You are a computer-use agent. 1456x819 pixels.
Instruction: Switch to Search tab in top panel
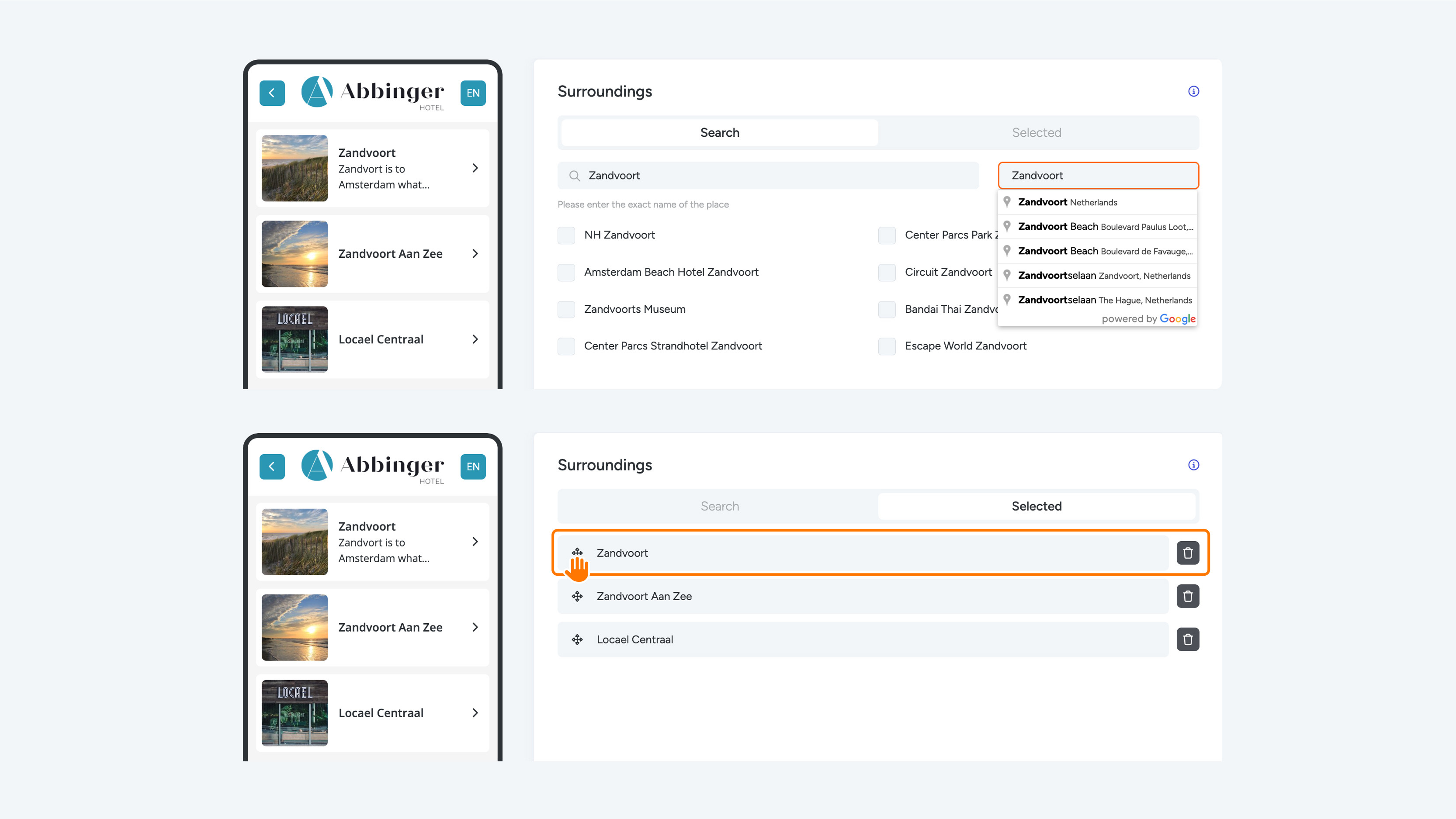tap(720, 132)
